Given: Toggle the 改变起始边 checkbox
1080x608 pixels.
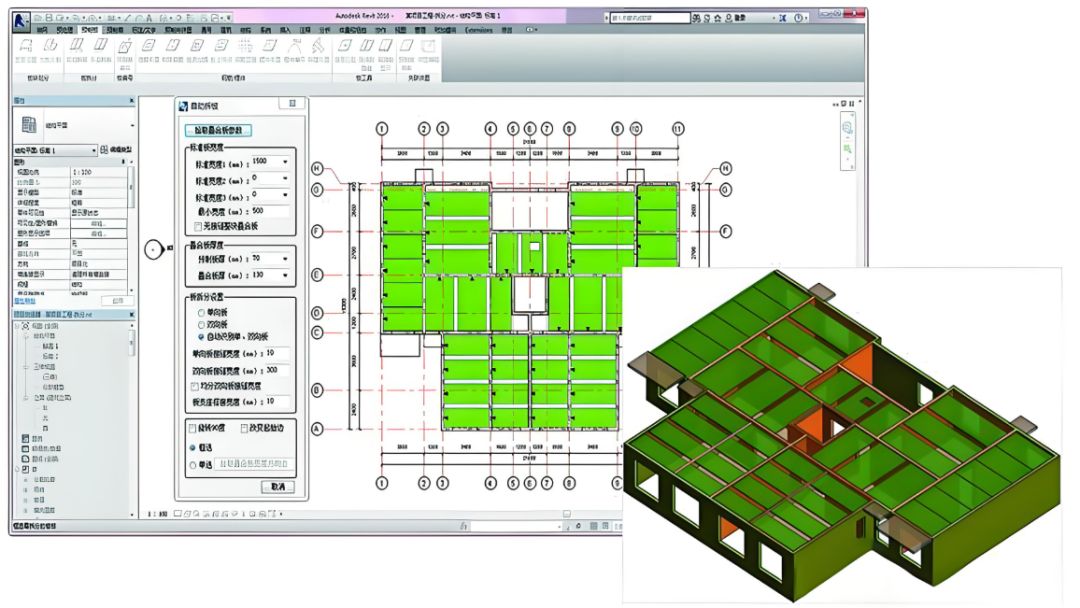Looking at the screenshot, I should [244, 428].
